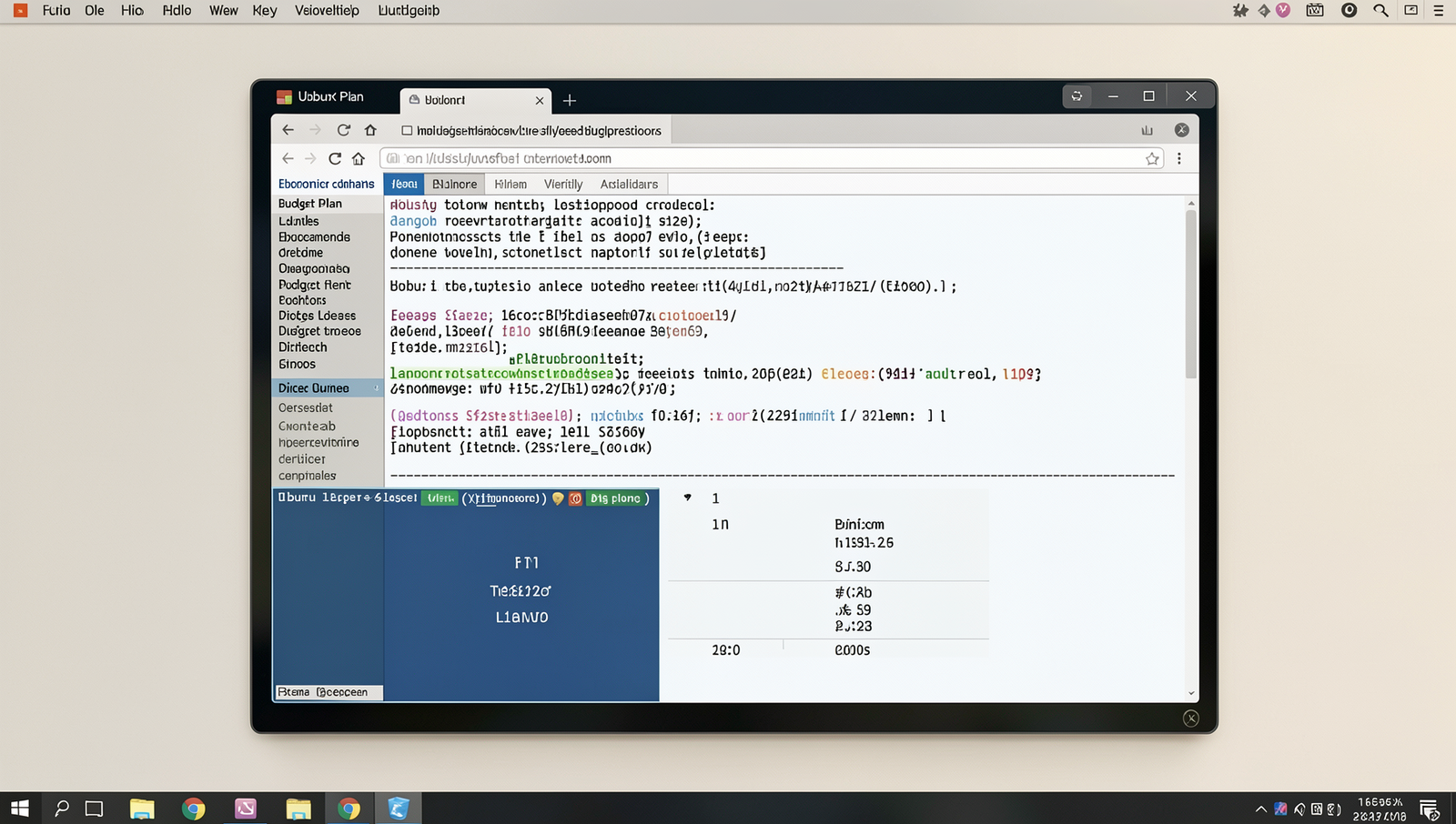Open the Key menu in menu bar
The height and width of the screenshot is (824, 1456).
[x=265, y=11]
